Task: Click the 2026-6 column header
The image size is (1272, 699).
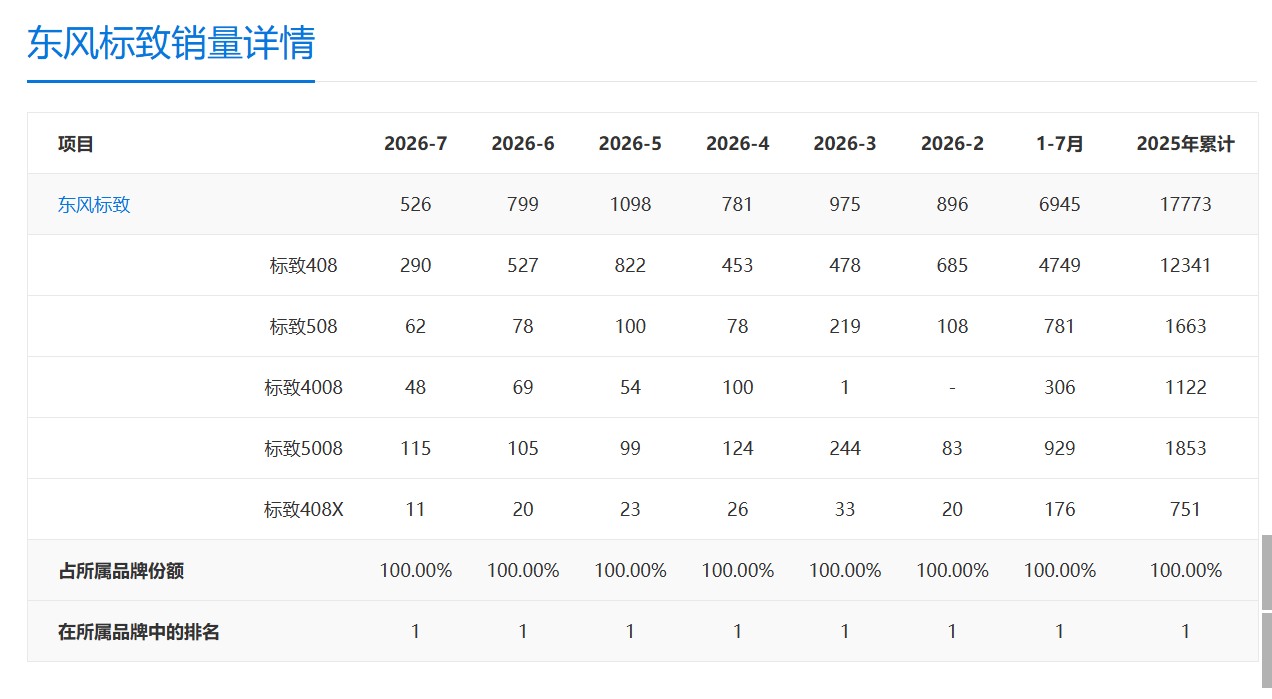Action: click(523, 144)
